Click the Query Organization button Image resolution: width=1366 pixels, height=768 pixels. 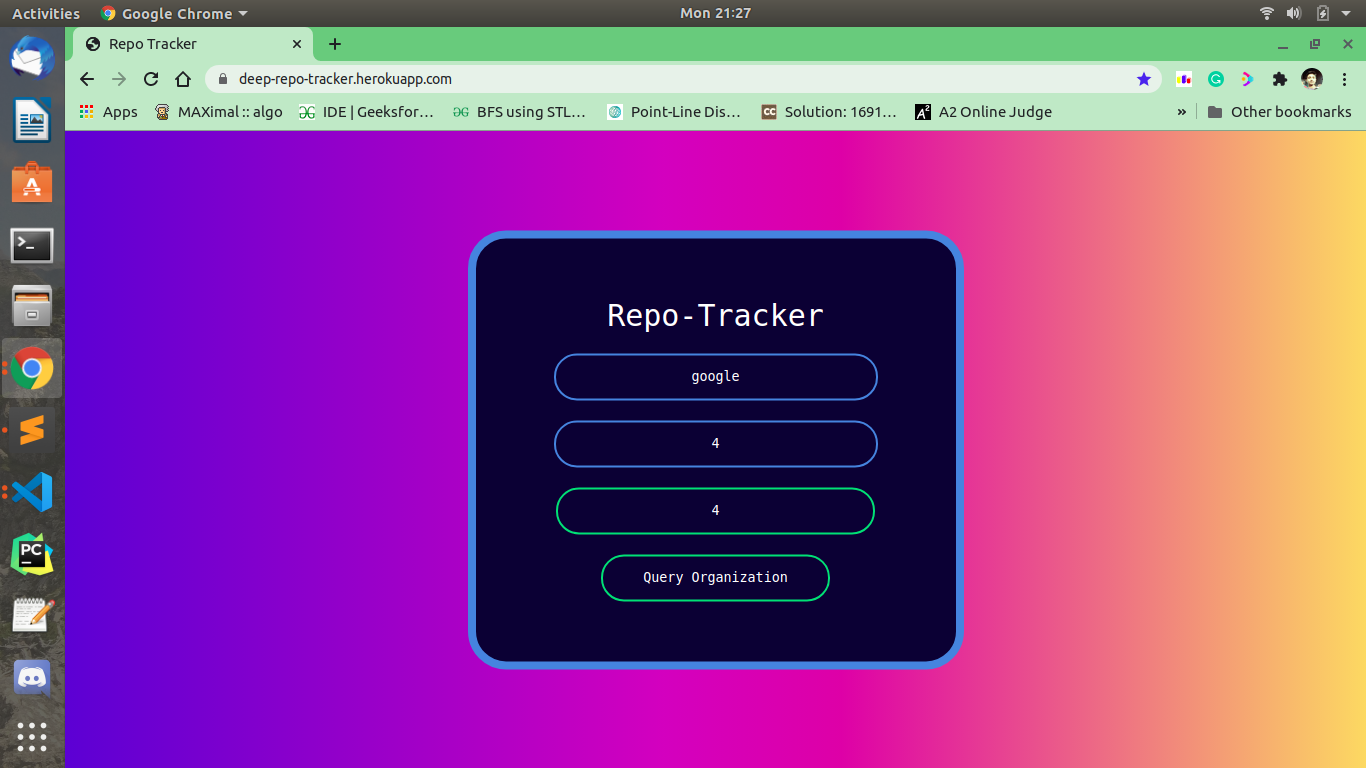715,578
